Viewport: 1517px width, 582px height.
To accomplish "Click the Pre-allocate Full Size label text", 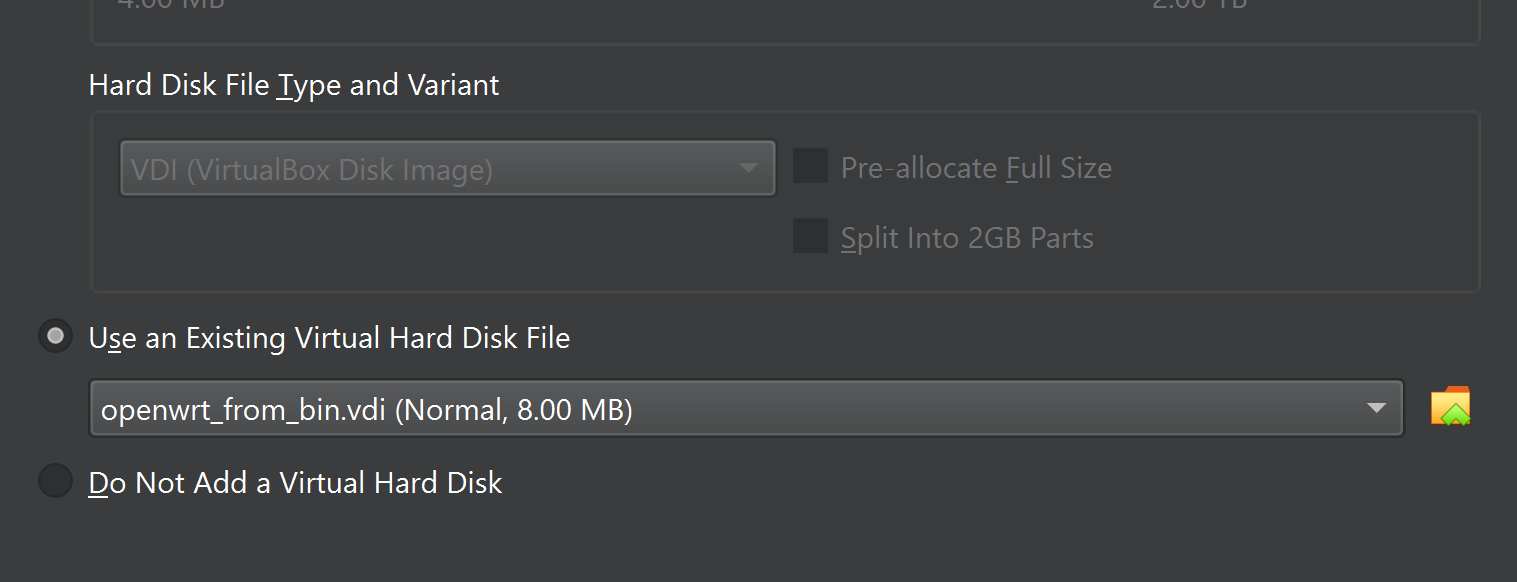I will pos(976,168).
